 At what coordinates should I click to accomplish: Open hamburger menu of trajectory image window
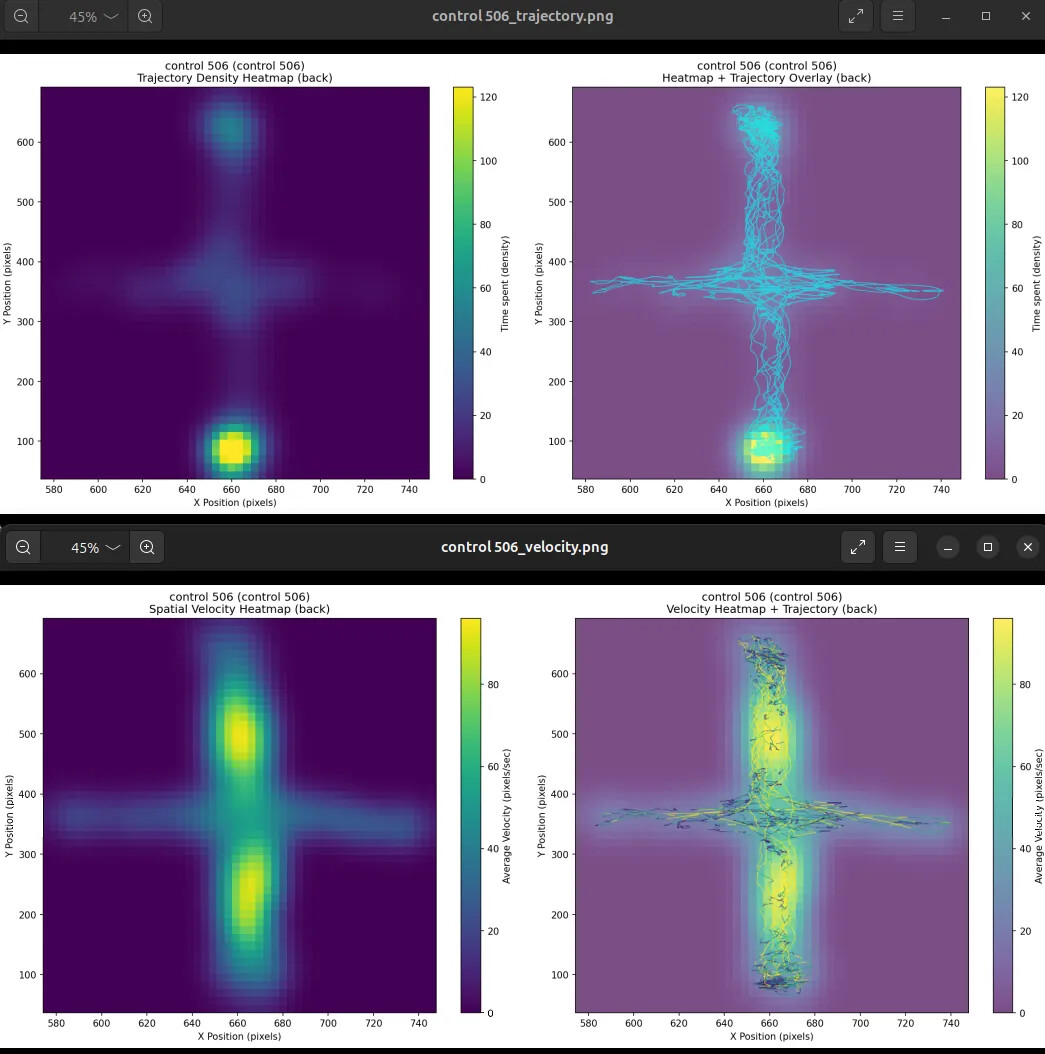click(x=898, y=16)
